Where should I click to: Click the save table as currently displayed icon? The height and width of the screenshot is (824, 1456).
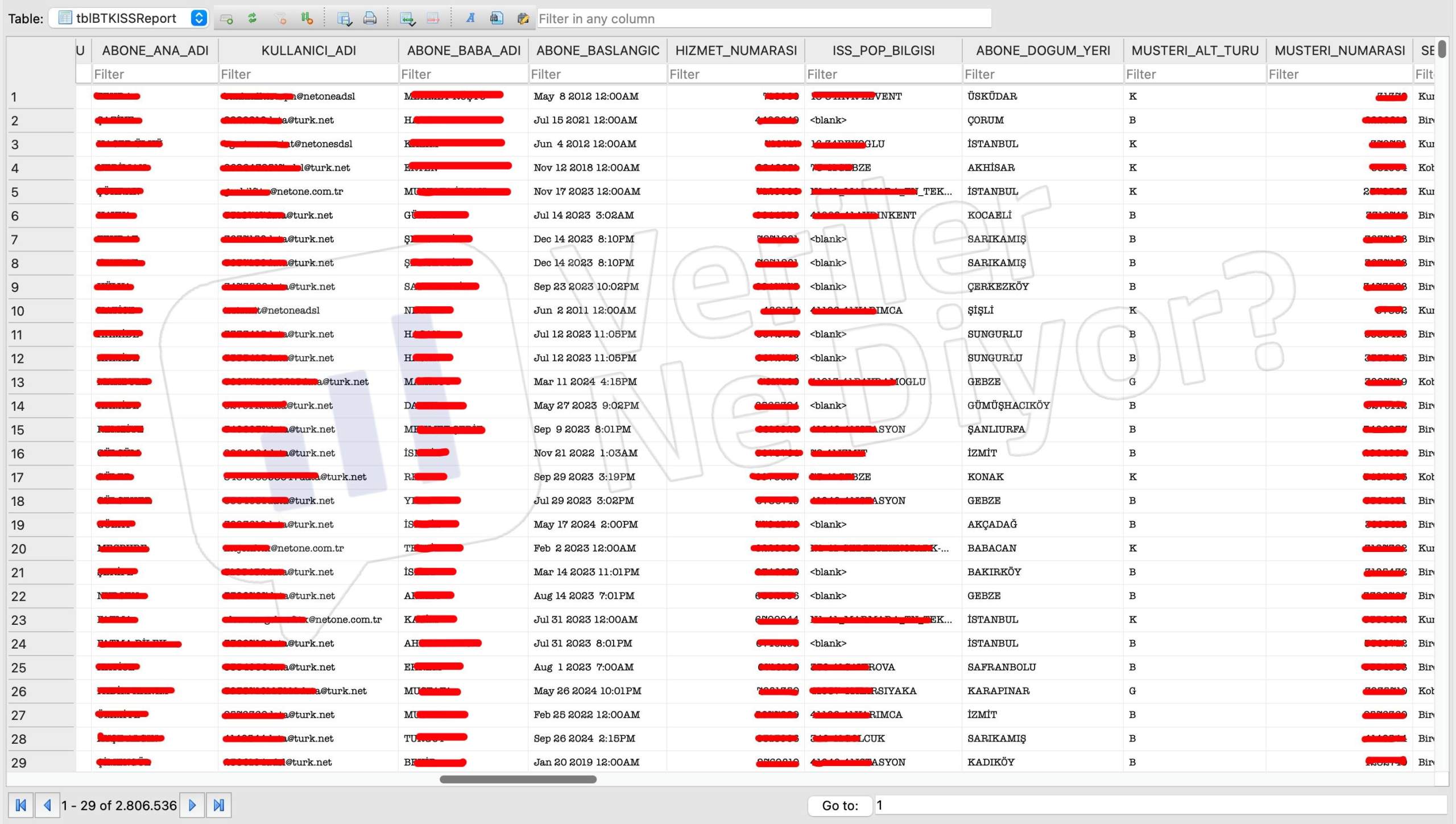click(344, 18)
